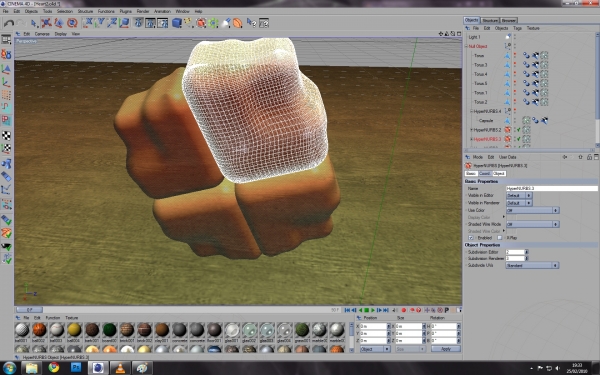Click the Undo arrow in the toolbar
This screenshot has width=600, height=375.
coord(8,23)
